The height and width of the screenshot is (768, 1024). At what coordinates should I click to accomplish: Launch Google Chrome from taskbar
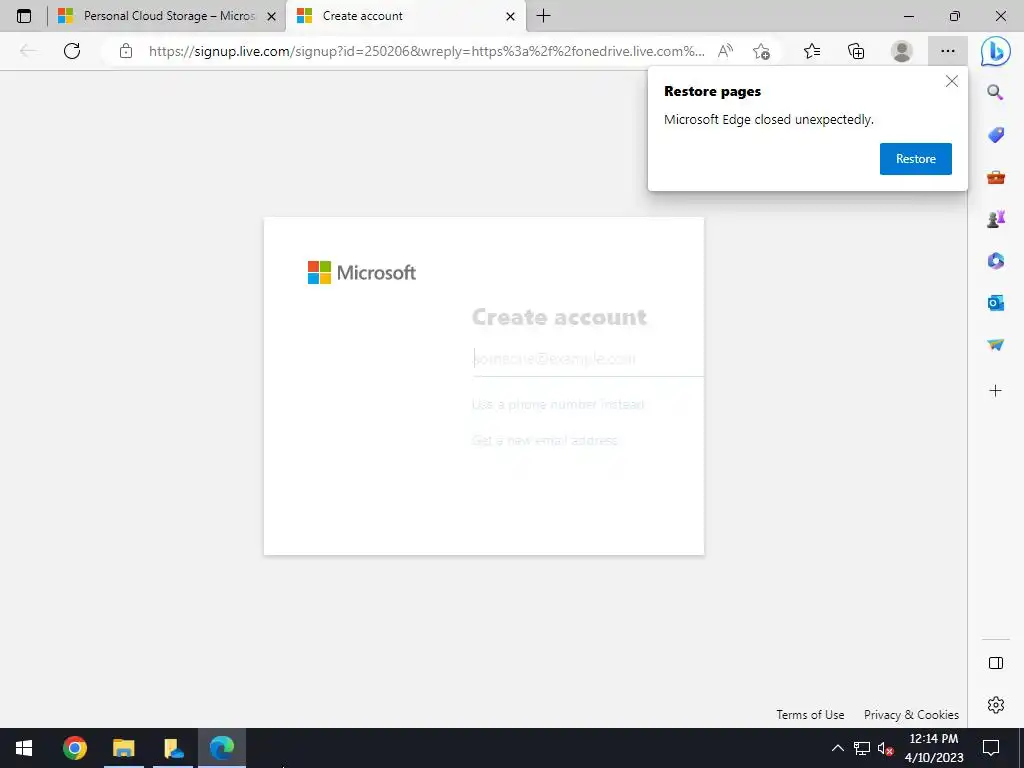[74, 748]
